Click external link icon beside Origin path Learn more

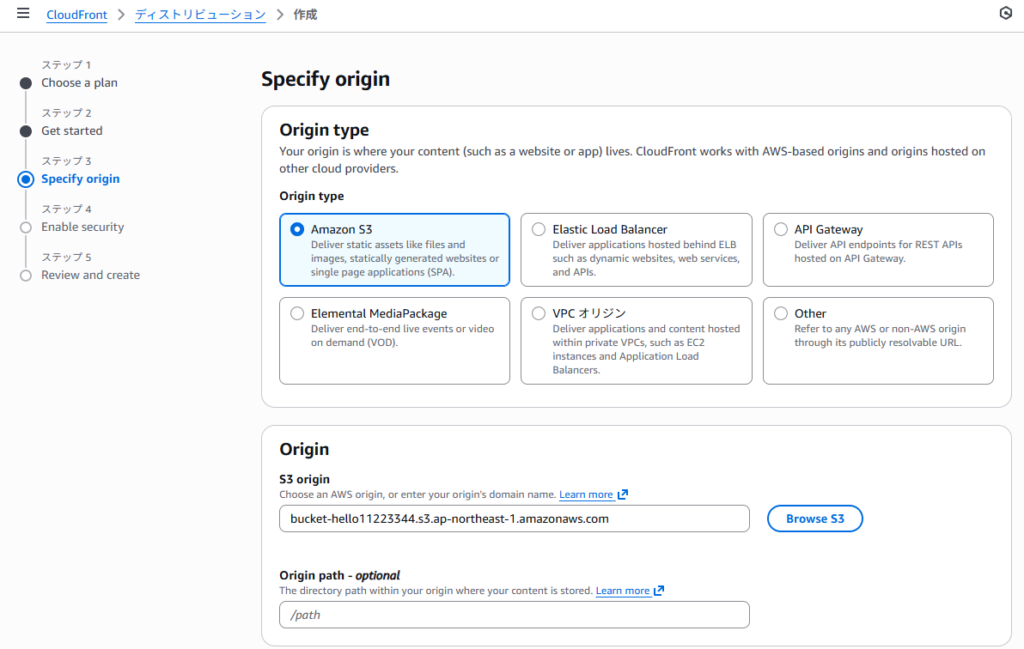[x=659, y=590]
